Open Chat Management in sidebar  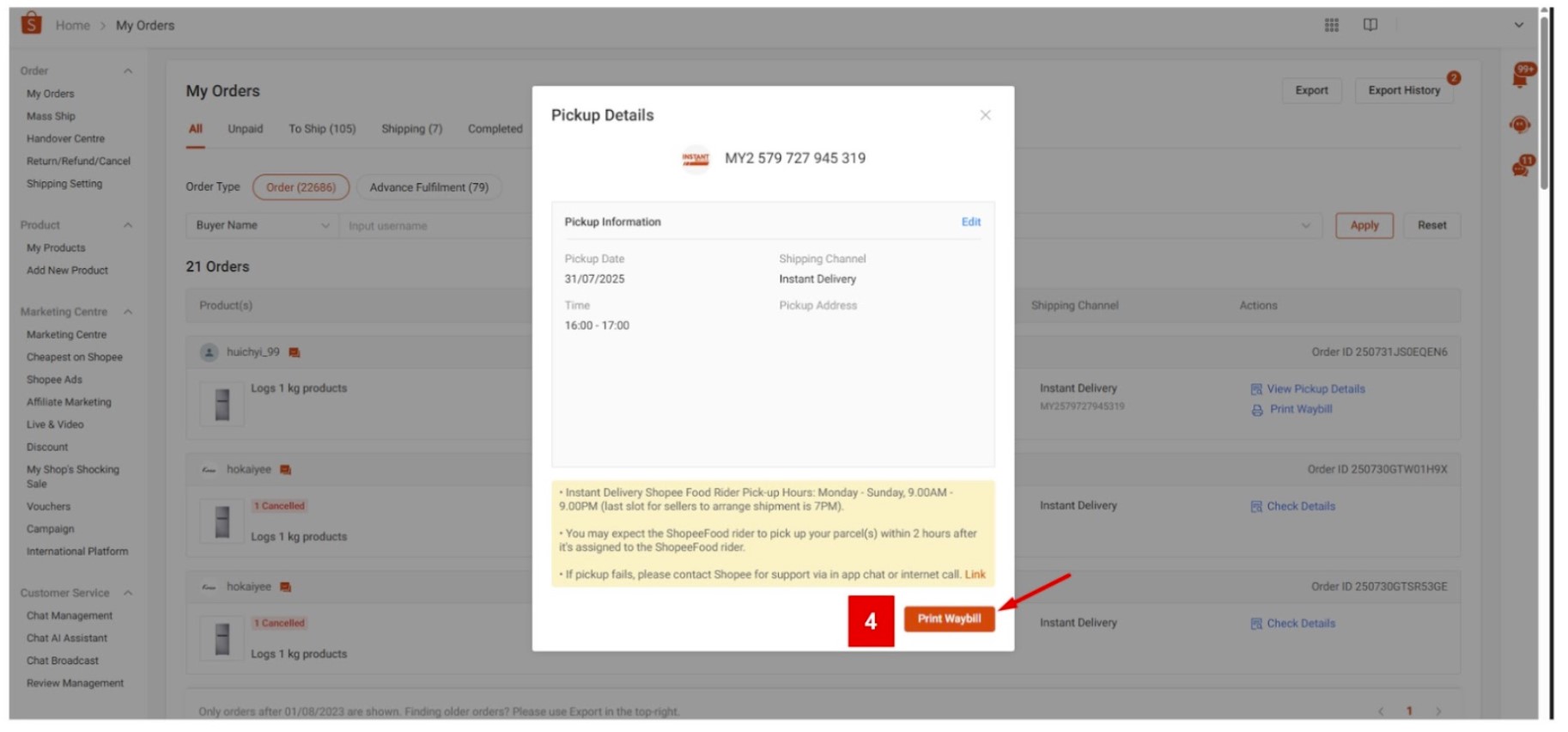(x=70, y=616)
